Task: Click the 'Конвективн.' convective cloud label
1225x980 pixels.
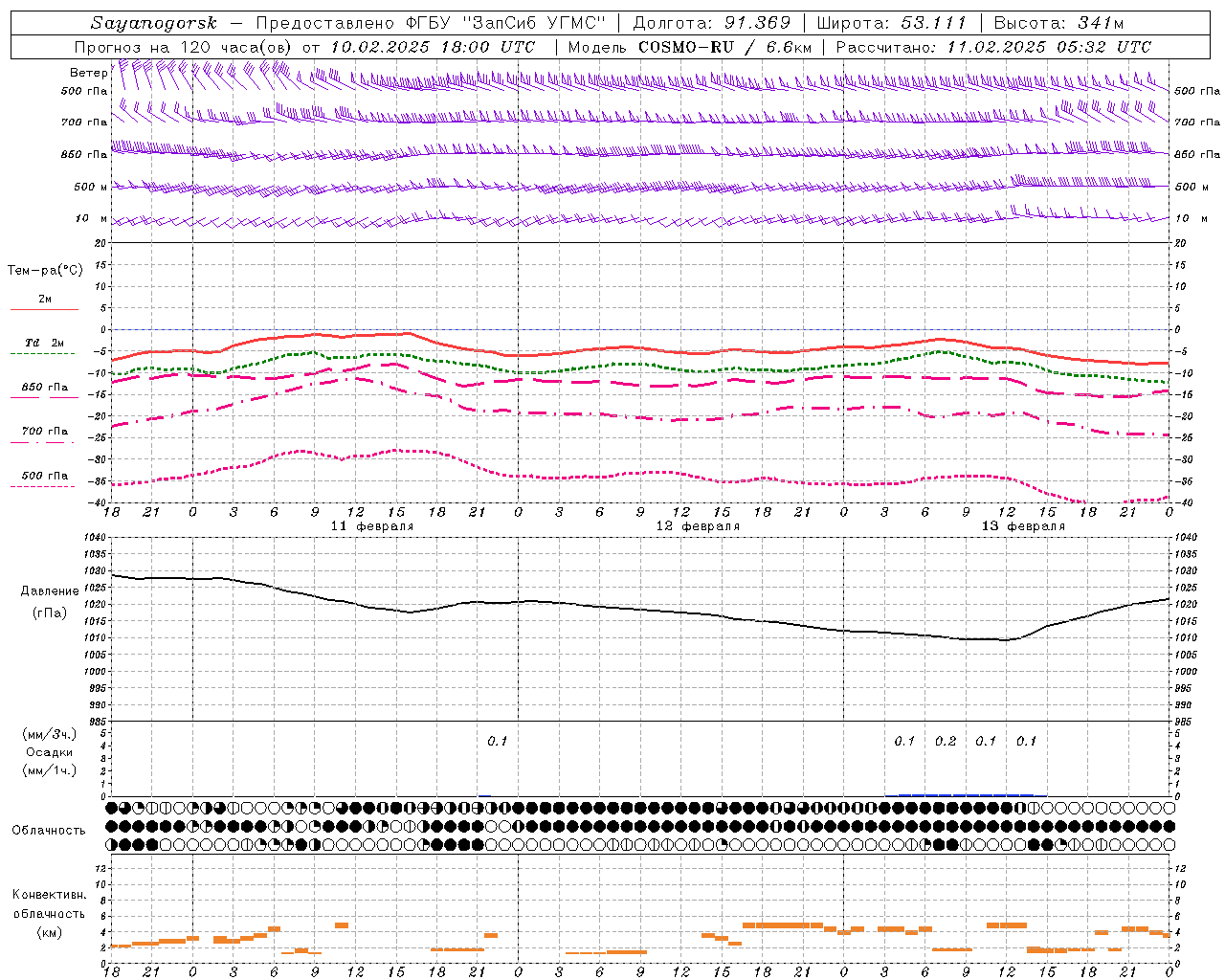Action: click(50, 895)
